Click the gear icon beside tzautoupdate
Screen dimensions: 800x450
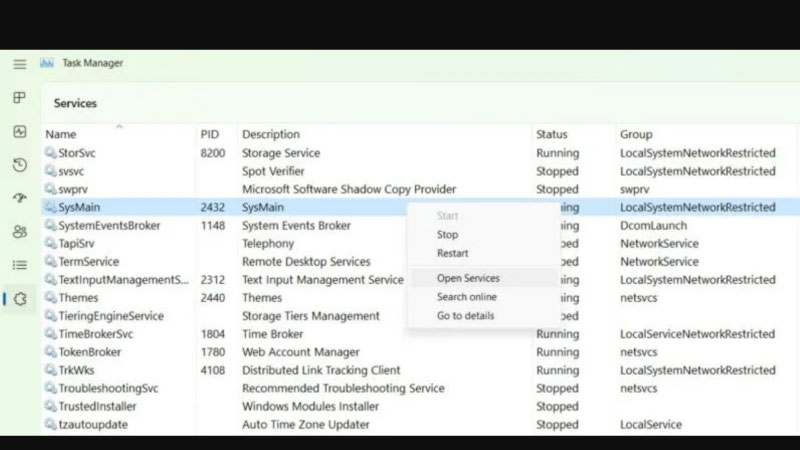click(51, 424)
